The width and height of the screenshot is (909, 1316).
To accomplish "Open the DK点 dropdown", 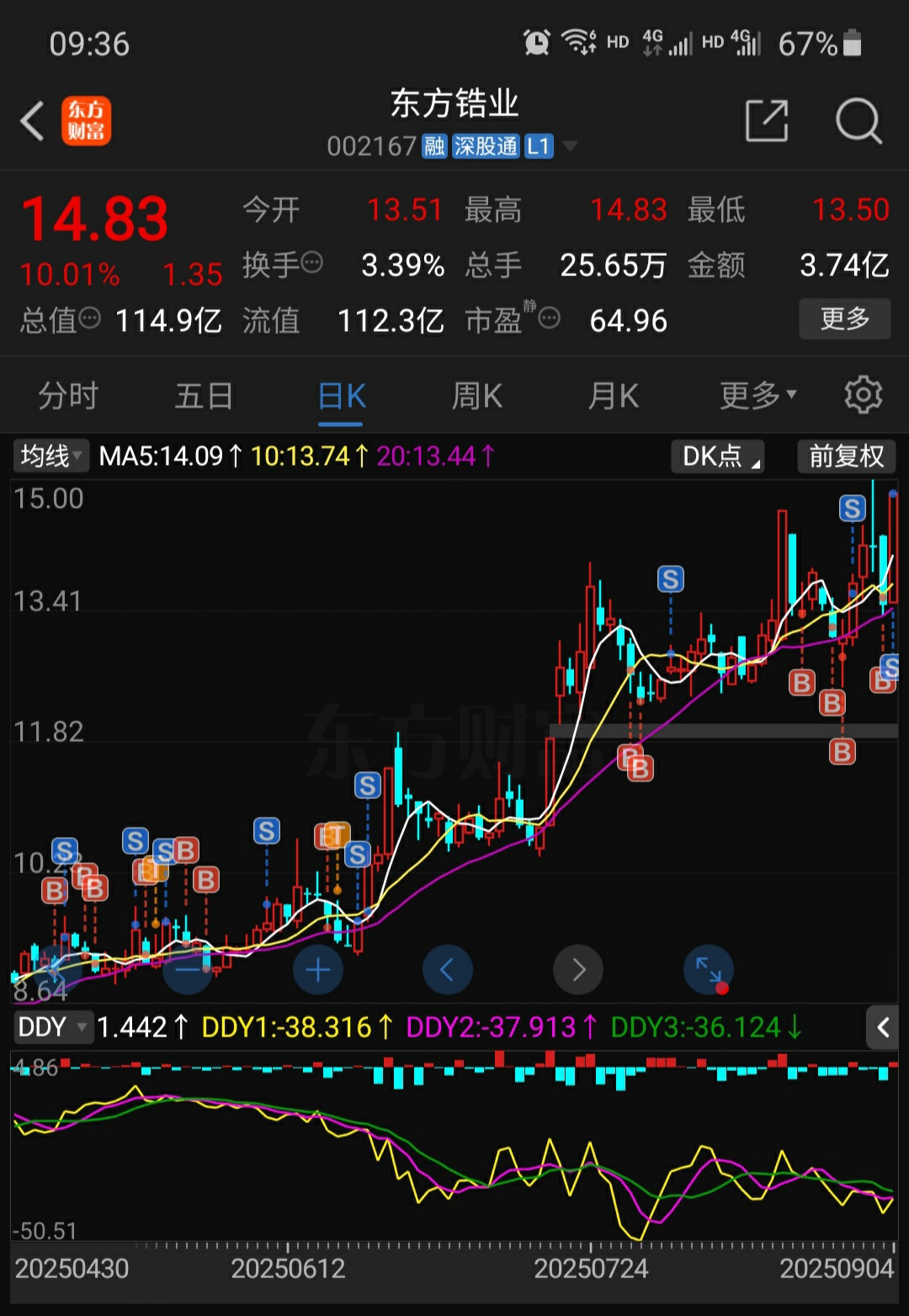I will (x=719, y=456).
